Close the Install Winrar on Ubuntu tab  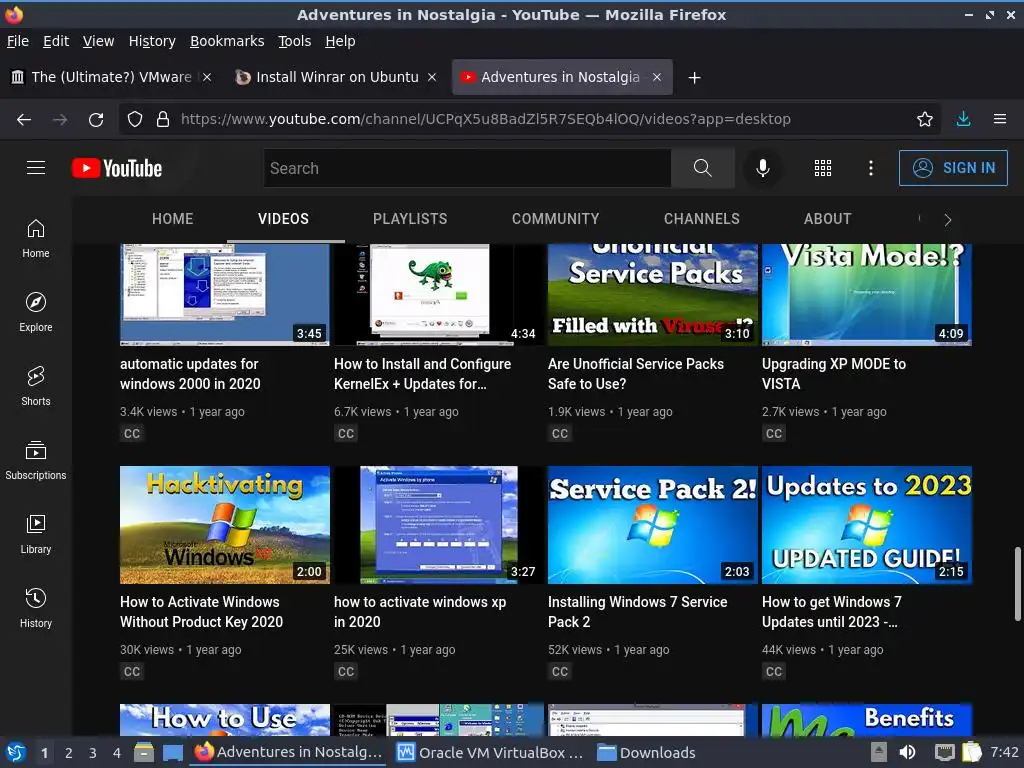432,77
